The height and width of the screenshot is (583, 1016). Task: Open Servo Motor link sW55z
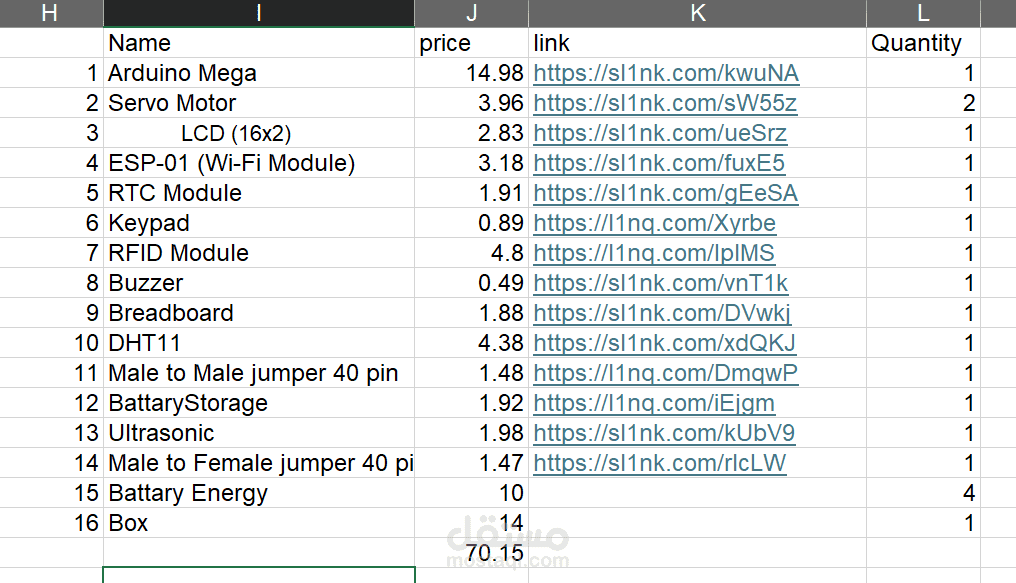click(665, 103)
